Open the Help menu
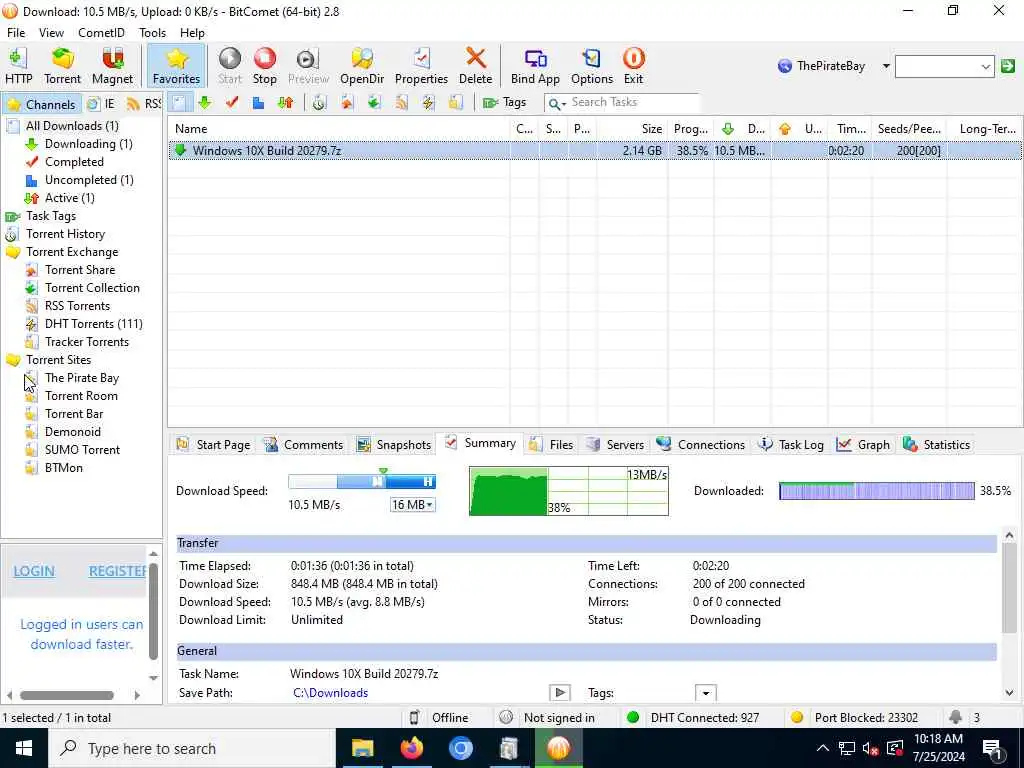This screenshot has height=768, width=1024. click(192, 33)
